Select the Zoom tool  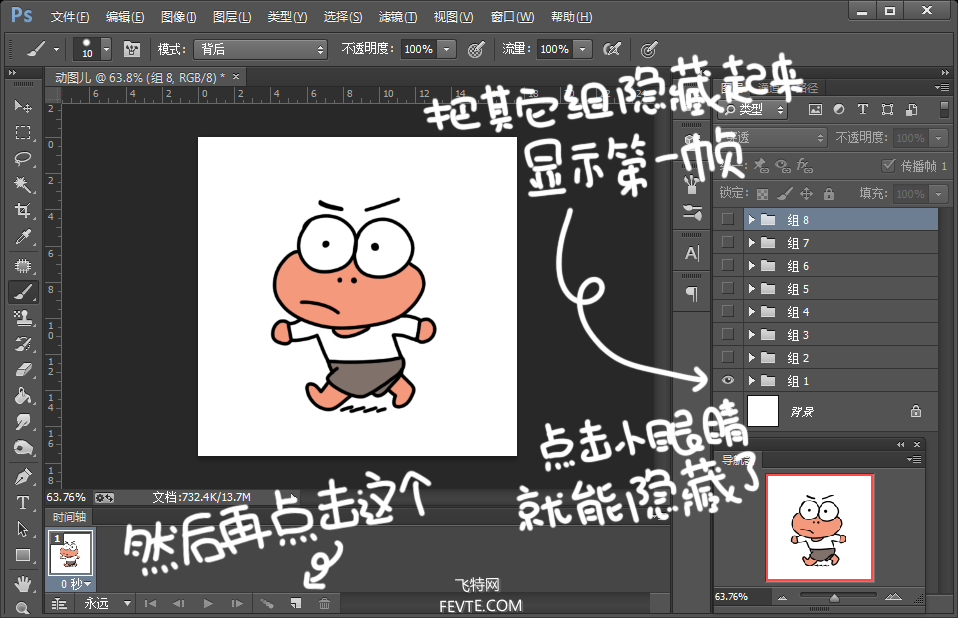pyautogui.click(x=23, y=608)
